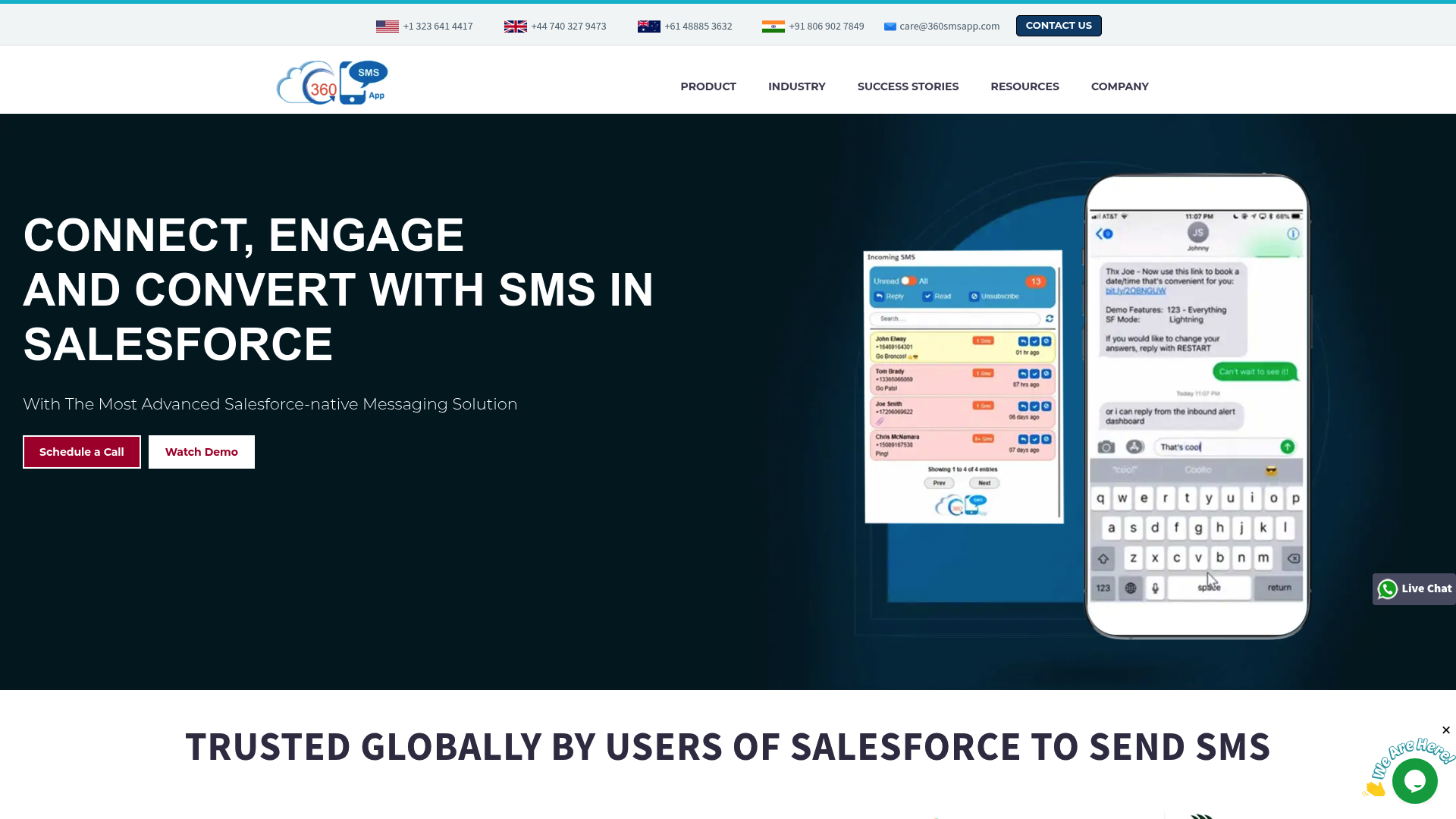This screenshot has width=1456, height=819.
Task: Click the UK flag icon
Action: coord(515,27)
